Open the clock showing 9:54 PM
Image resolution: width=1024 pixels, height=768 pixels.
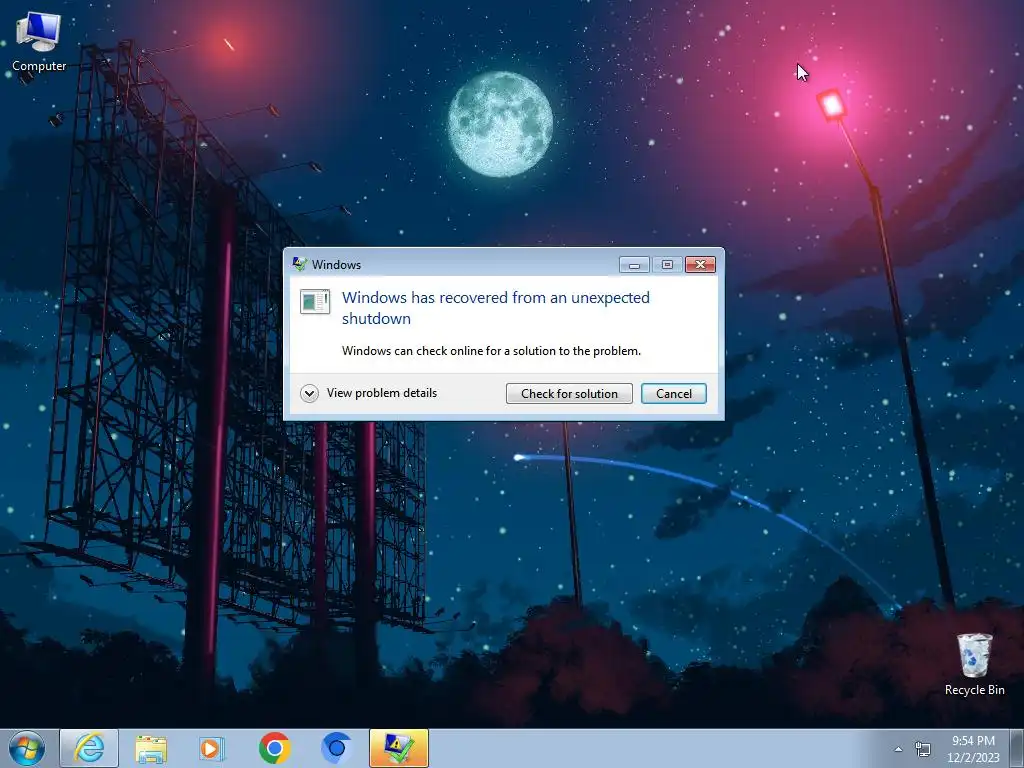coord(973,748)
